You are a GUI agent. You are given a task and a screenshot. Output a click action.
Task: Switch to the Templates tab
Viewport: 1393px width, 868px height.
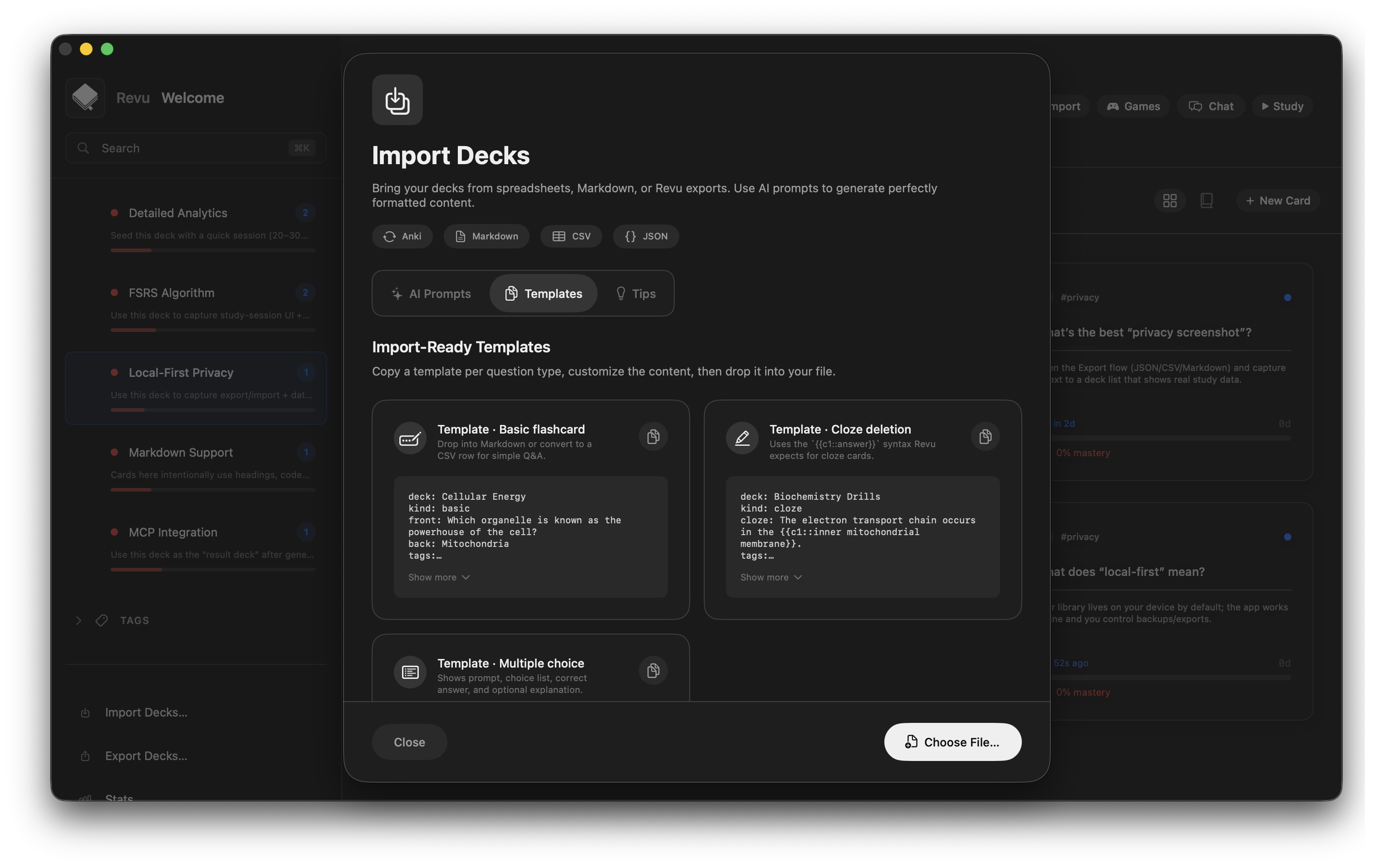point(543,294)
